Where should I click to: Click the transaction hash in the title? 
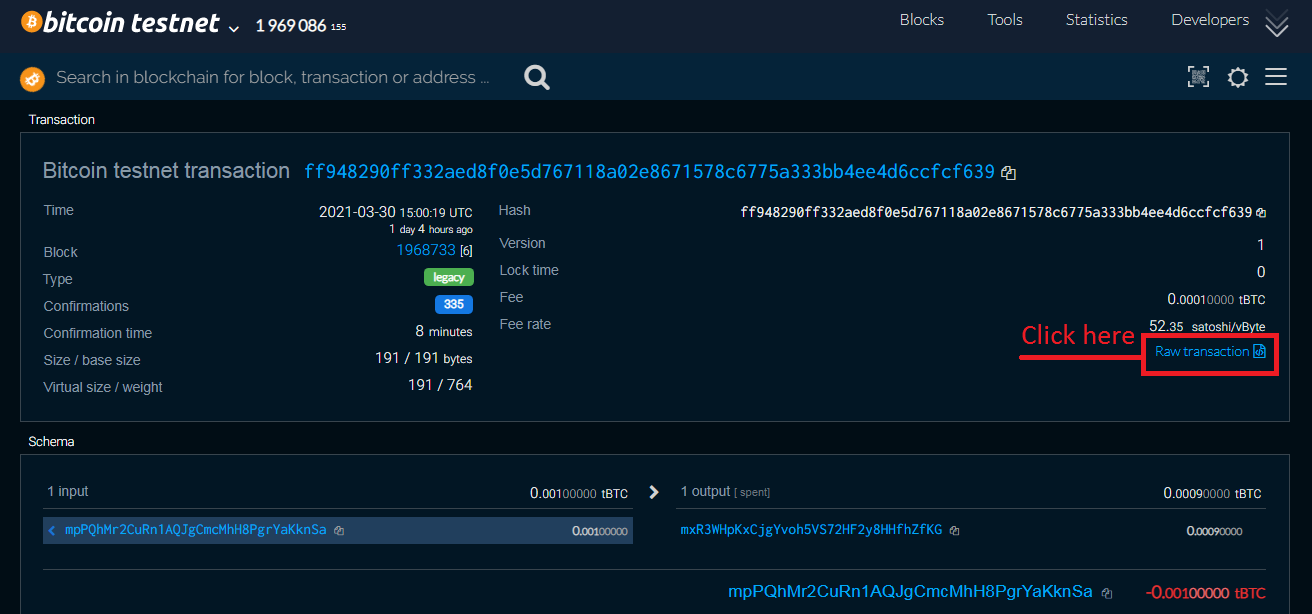pyautogui.click(x=649, y=172)
